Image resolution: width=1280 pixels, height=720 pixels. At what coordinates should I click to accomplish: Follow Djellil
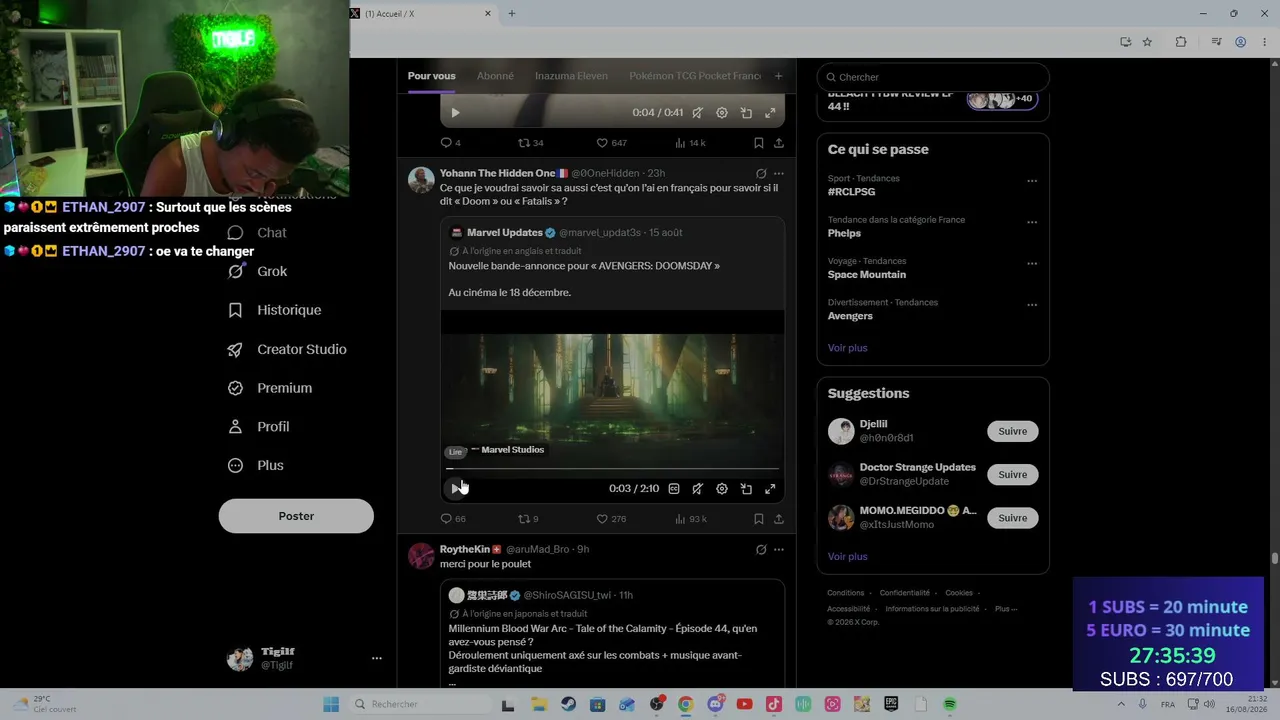[x=1012, y=431]
